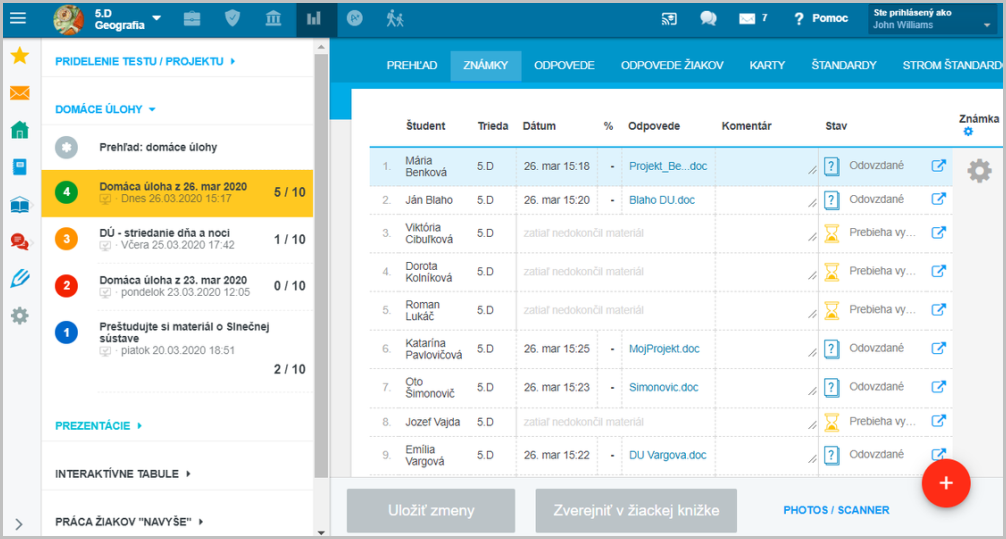This screenshot has width=1006, height=539.
Task: Open external link icon for Mária Benková
Action: coord(938,166)
